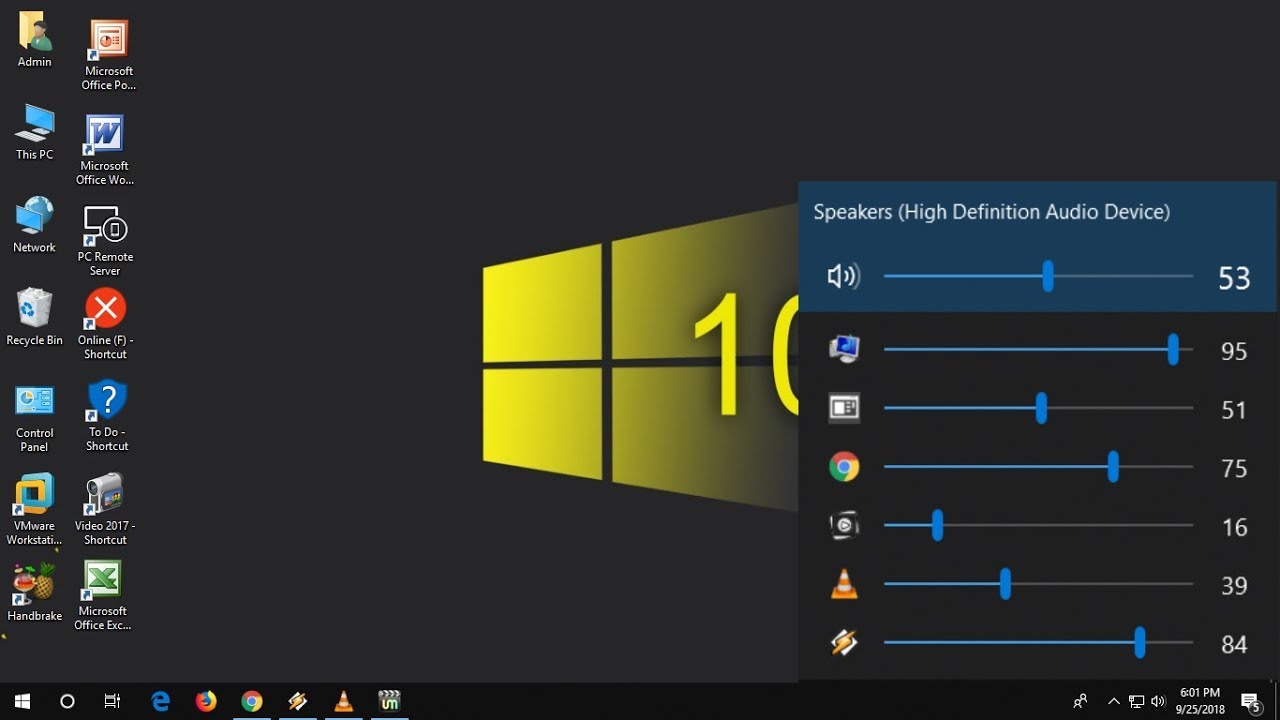Open the network icon in the system tray

pyautogui.click(x=1136, y=701)
